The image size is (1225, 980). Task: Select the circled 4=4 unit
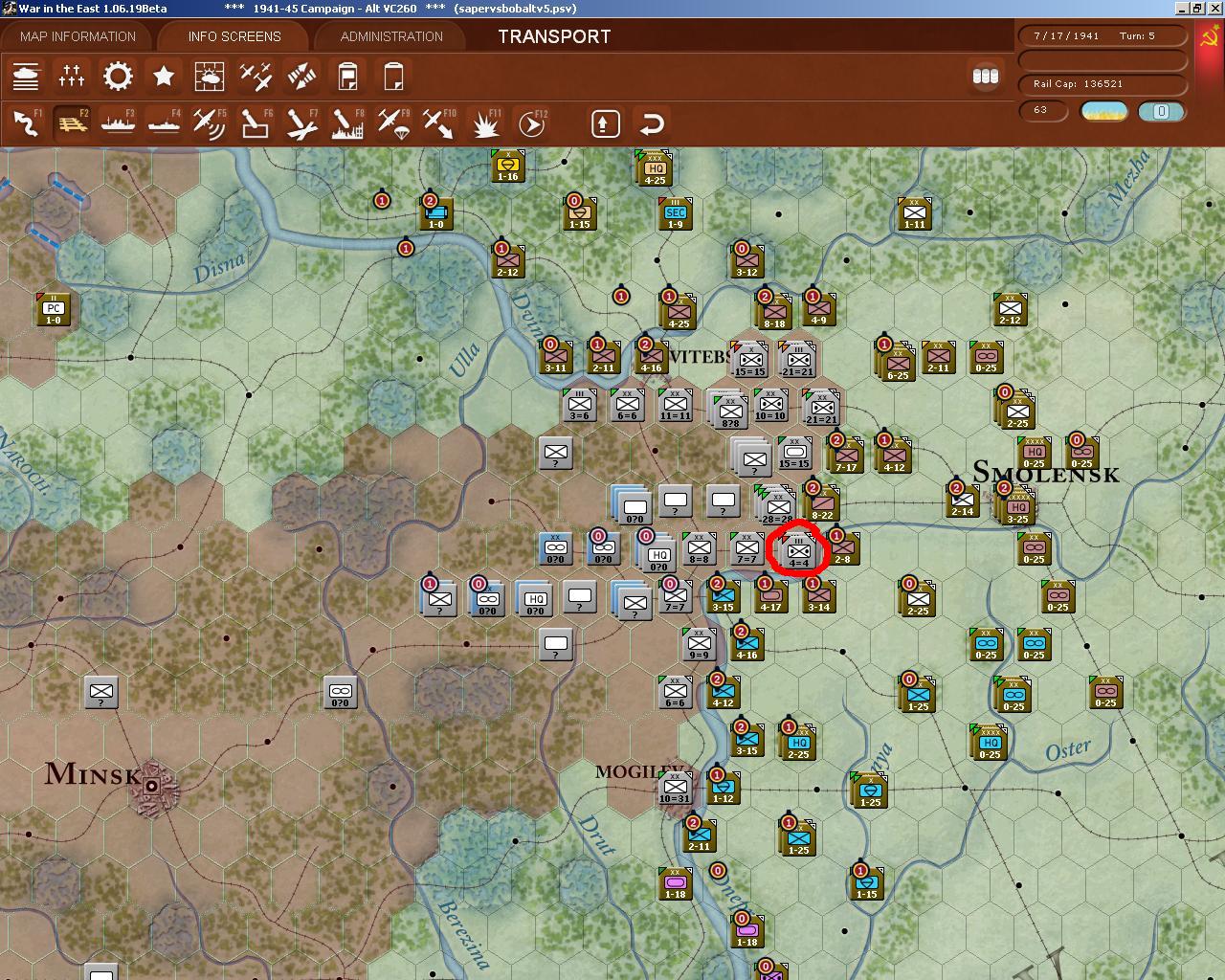pos(799,552)
